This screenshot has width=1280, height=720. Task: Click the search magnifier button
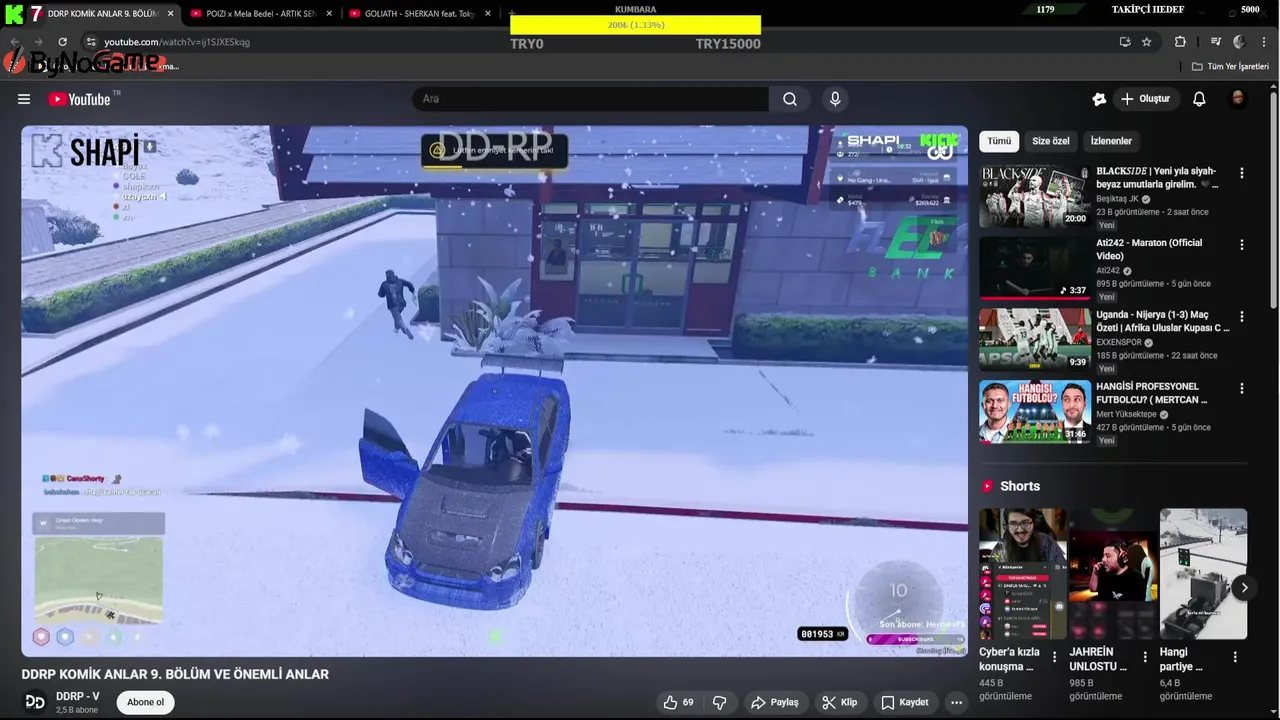point(790,99)
